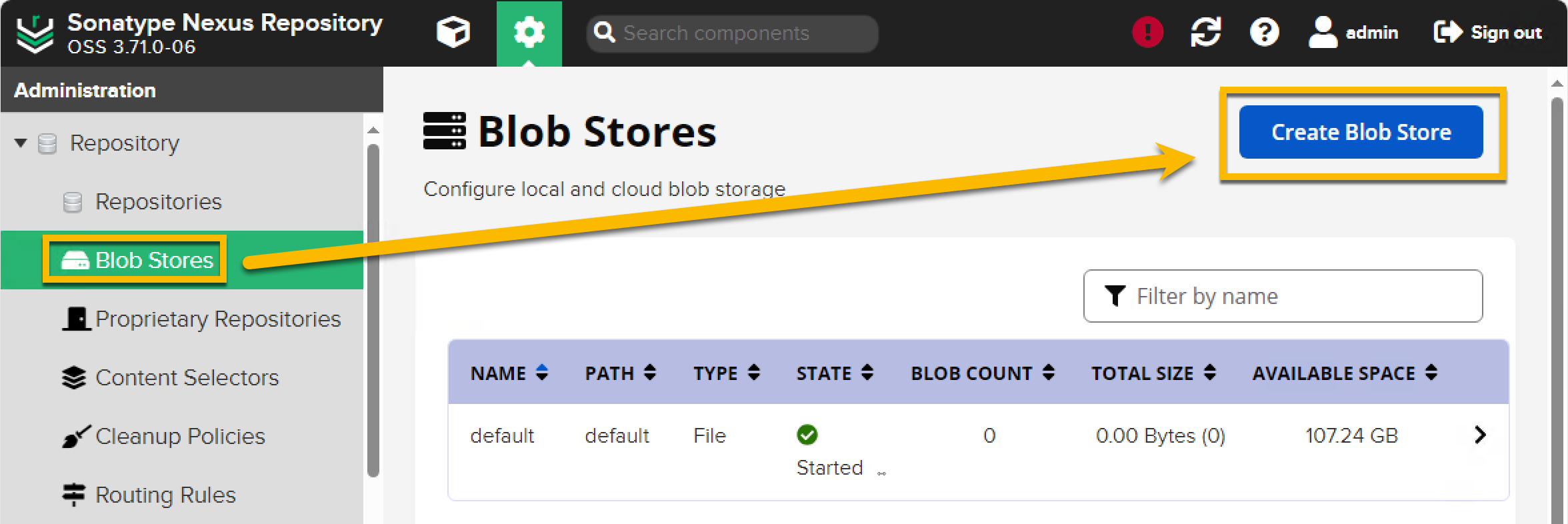This screenshot has width=1568, height=524.
Task: Open the default blob store row chevron
Action: coord(1480,435)
